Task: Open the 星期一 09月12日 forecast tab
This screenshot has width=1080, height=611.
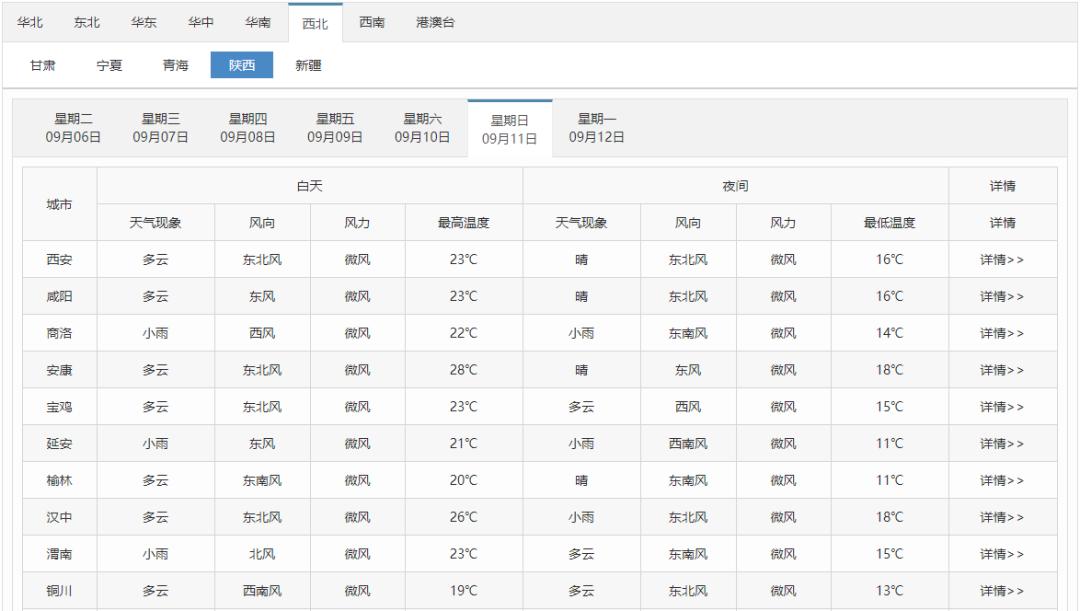Action: (x=597, y=129)
